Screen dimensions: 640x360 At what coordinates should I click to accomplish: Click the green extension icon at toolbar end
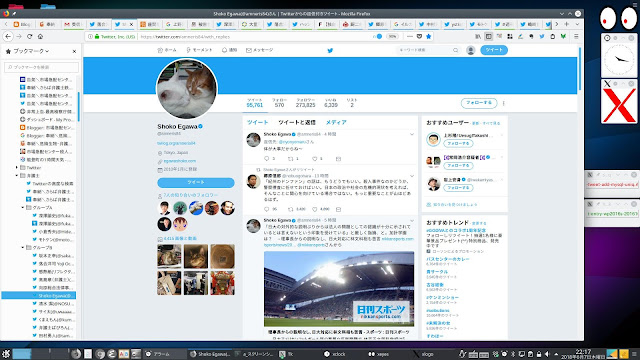(x=563, y=36)
